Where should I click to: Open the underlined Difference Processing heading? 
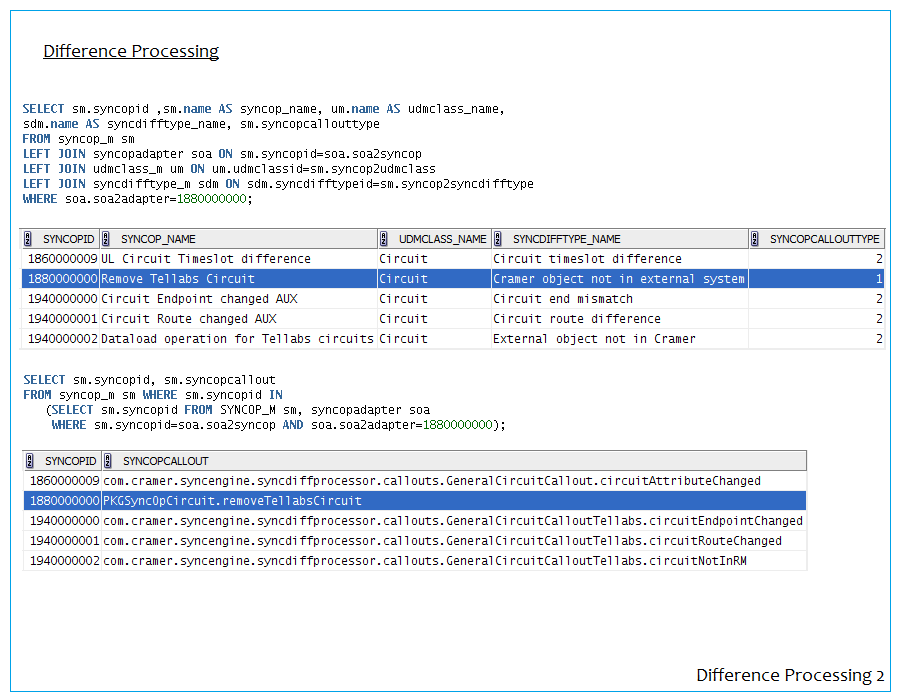pos(131,51)
